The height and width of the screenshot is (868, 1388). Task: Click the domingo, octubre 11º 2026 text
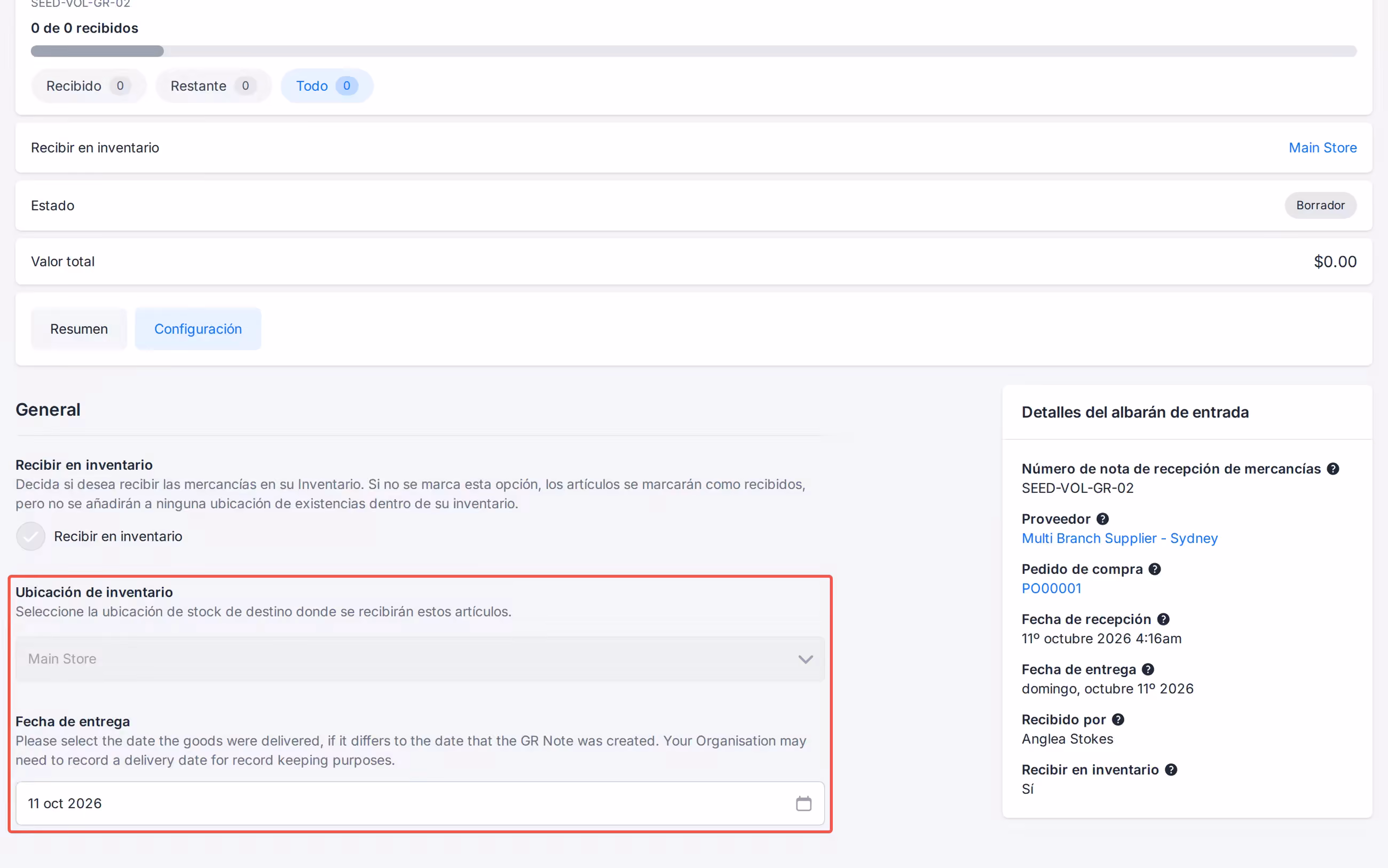coord(1107,689)
